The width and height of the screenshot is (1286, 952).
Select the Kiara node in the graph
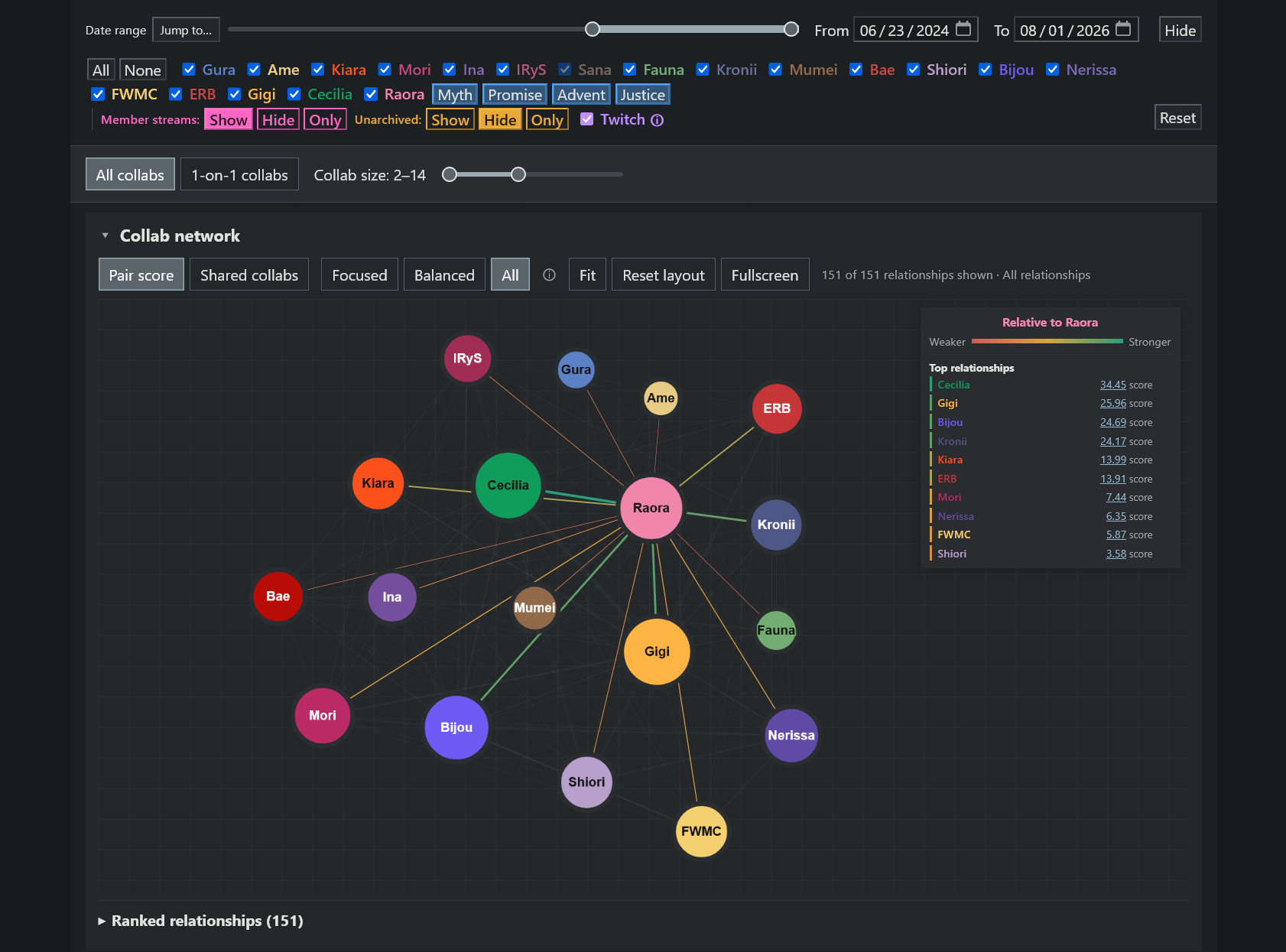378,483
